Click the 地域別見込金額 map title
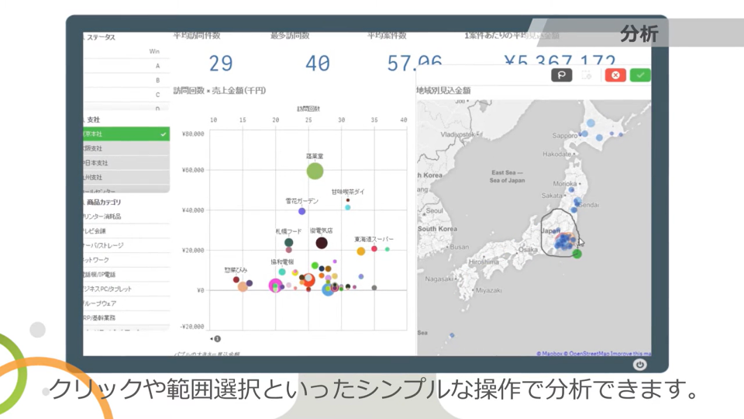The width and height of the screenshot is (744, 419). coord(444,90)
